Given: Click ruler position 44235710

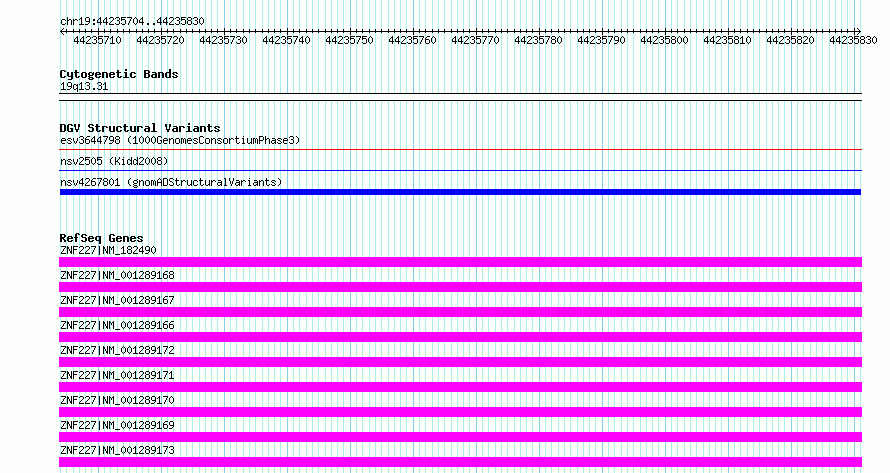Looking at the screenshot, I should tap(97, 40).
